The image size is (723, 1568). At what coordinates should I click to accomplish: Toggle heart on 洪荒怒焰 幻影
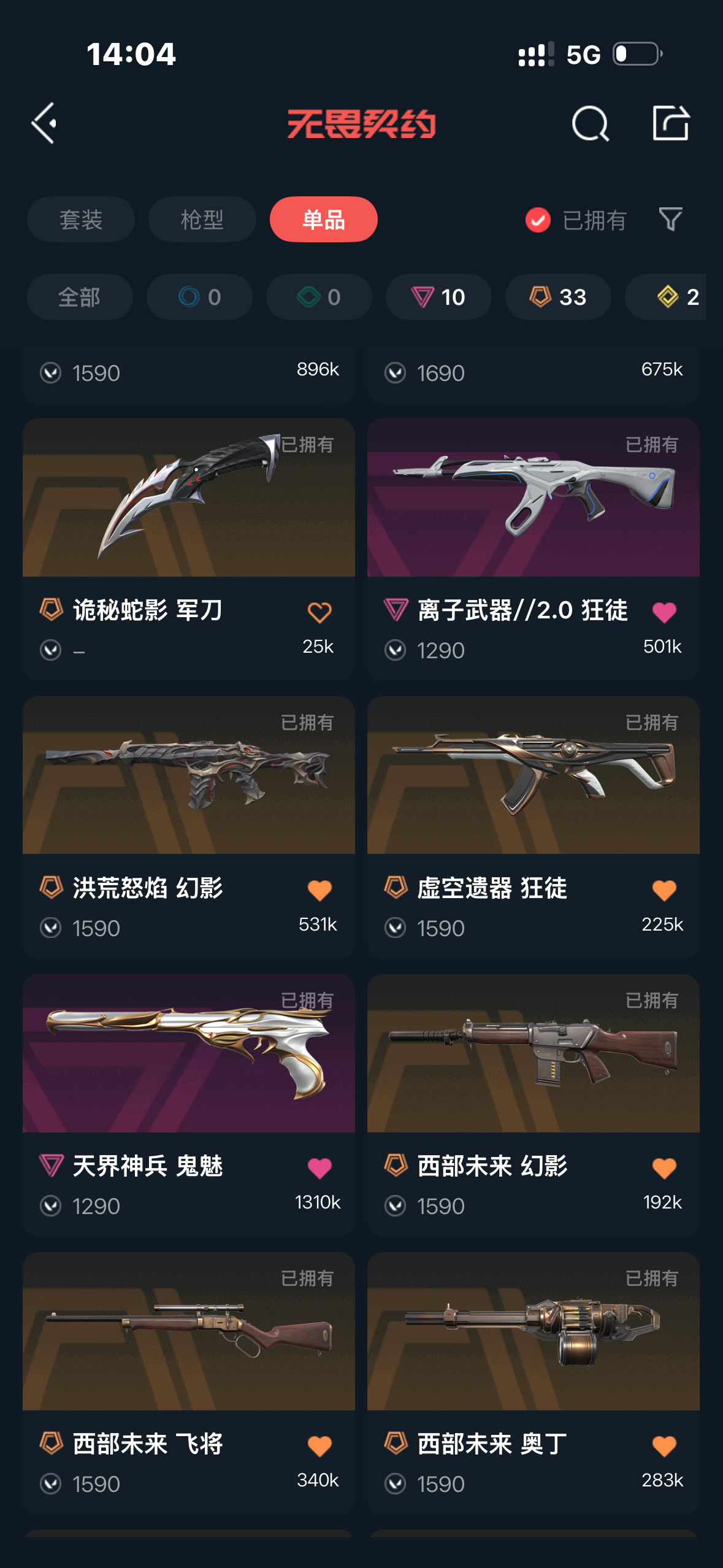(x=319, y=890)
